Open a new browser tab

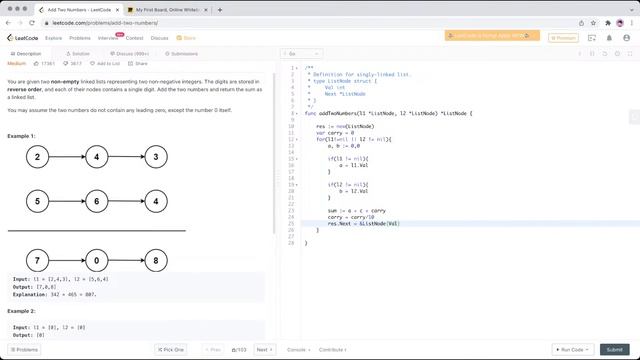pos(220,9)
